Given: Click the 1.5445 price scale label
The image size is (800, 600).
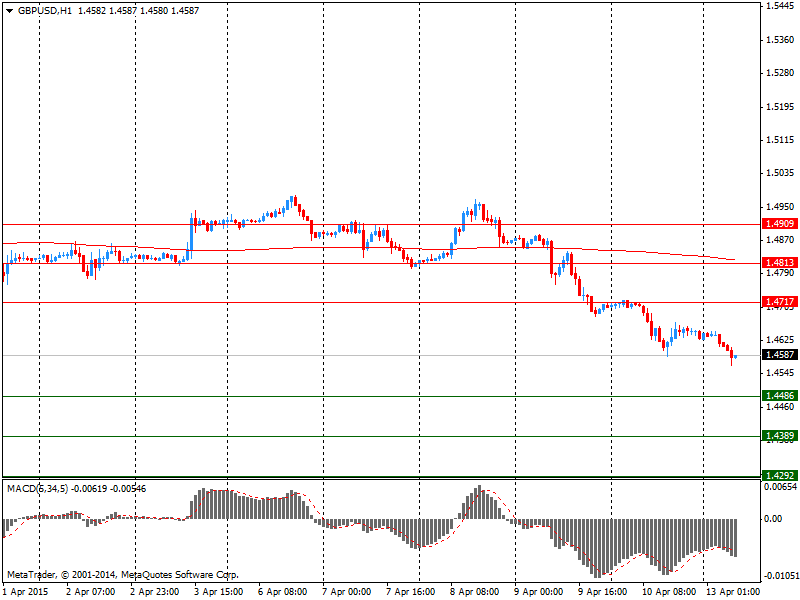Looking at the screenshot, I should coord(780,6).
